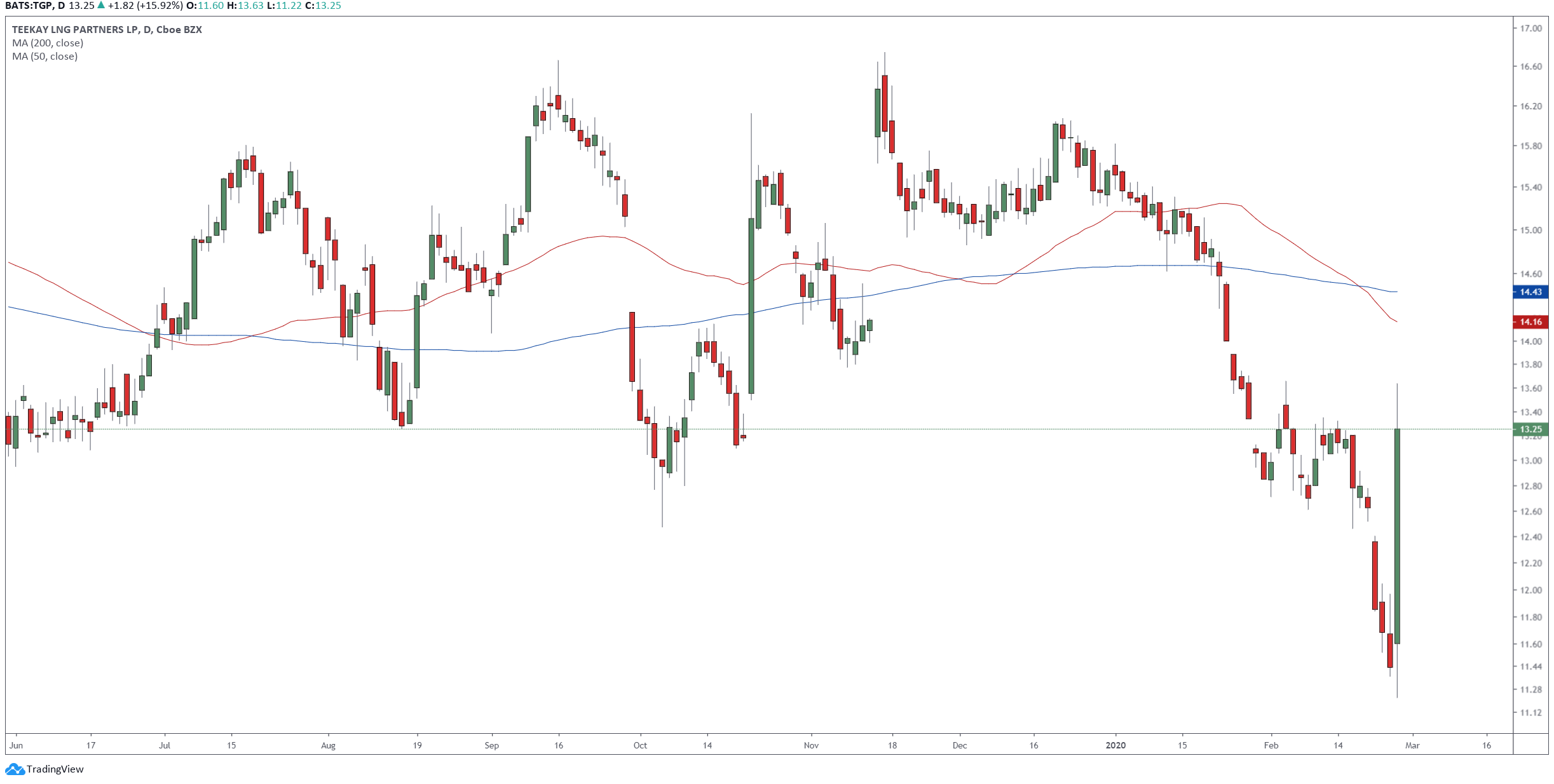Click the 15.00 price scale label
1554x784 pixels.
pyautogui.click(x=1530, y=230)
